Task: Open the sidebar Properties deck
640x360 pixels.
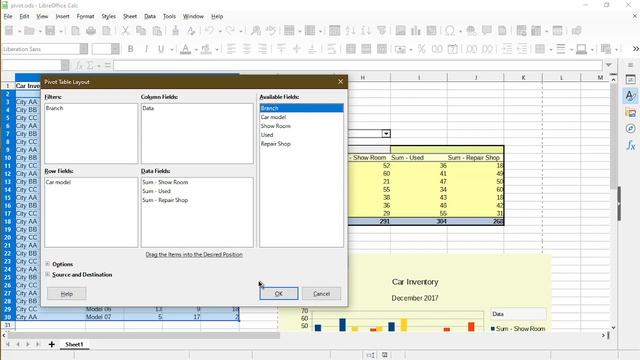Action: tap(631, 80)
